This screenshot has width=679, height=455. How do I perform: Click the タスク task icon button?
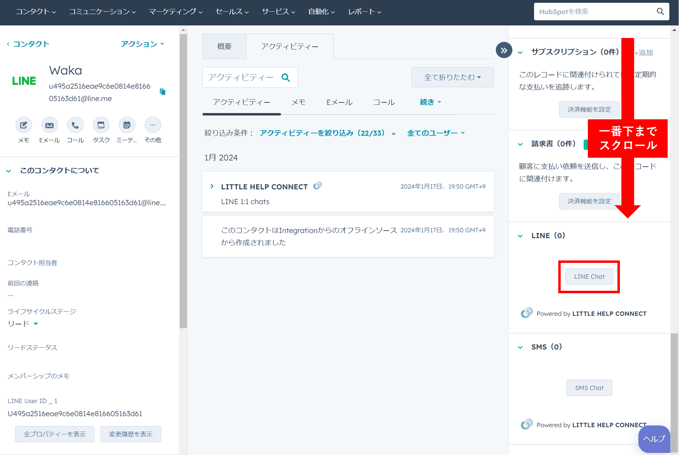101,126
